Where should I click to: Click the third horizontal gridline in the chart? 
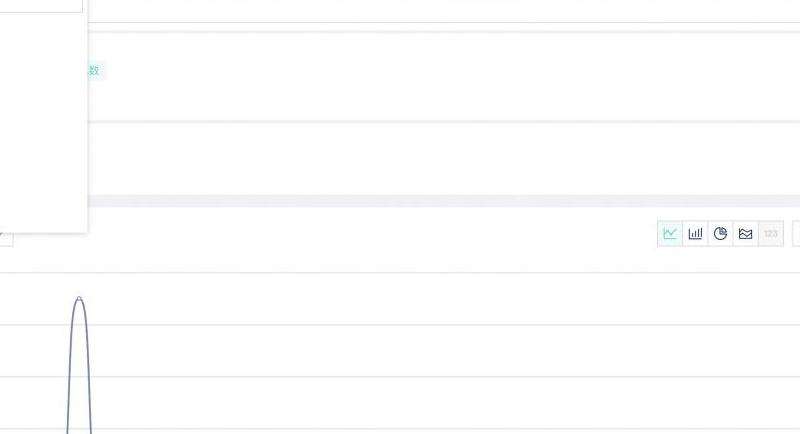(400, 377)
